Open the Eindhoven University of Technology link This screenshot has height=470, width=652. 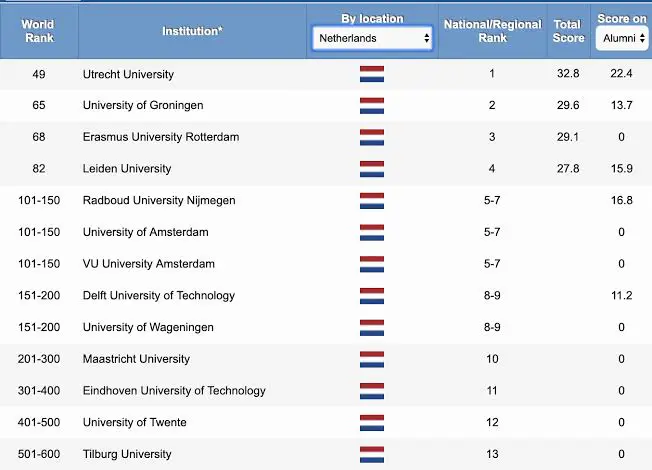point(174,391)
